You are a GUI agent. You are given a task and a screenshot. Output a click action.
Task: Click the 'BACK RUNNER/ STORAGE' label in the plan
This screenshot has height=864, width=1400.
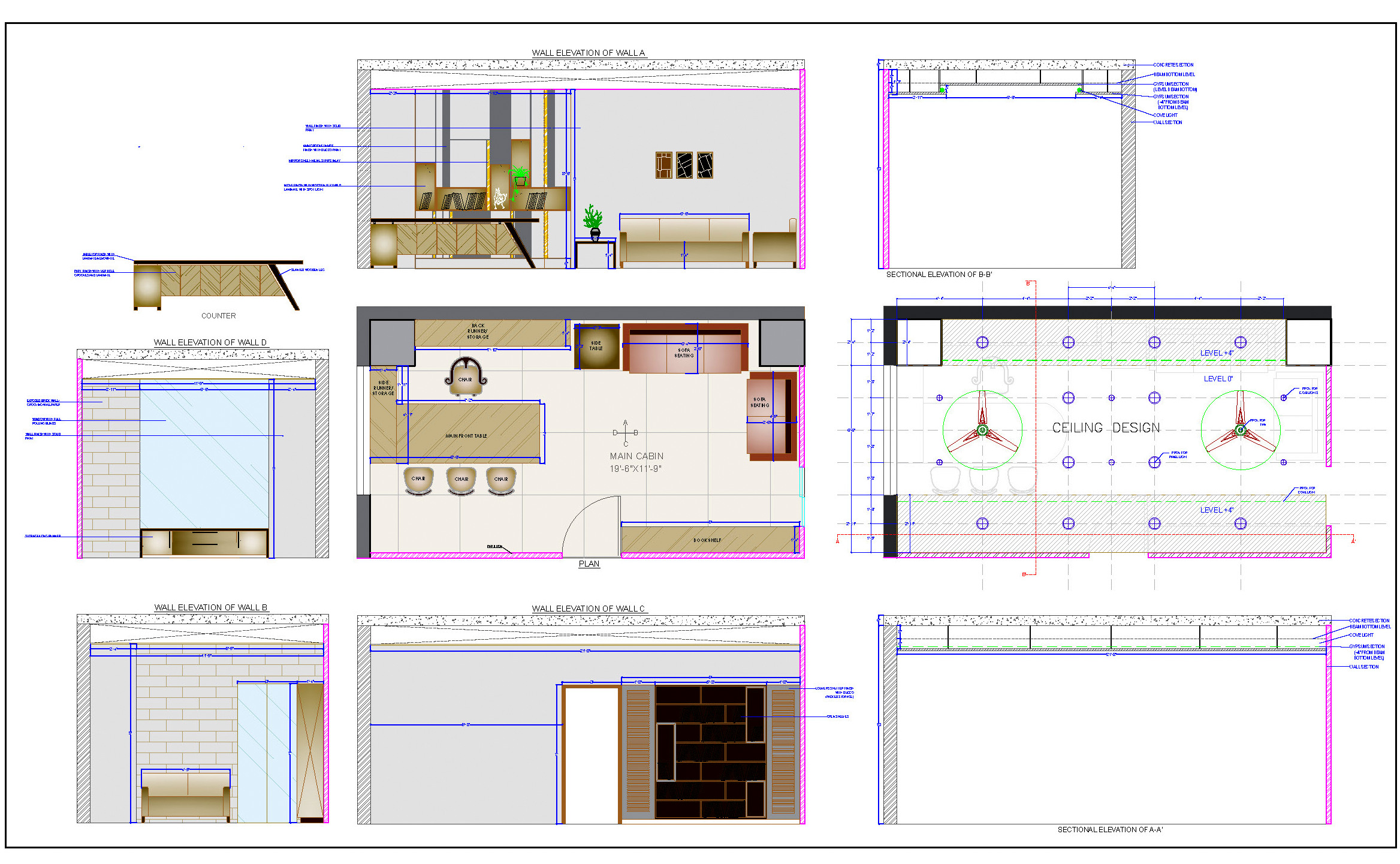click(x=478, y=332)
